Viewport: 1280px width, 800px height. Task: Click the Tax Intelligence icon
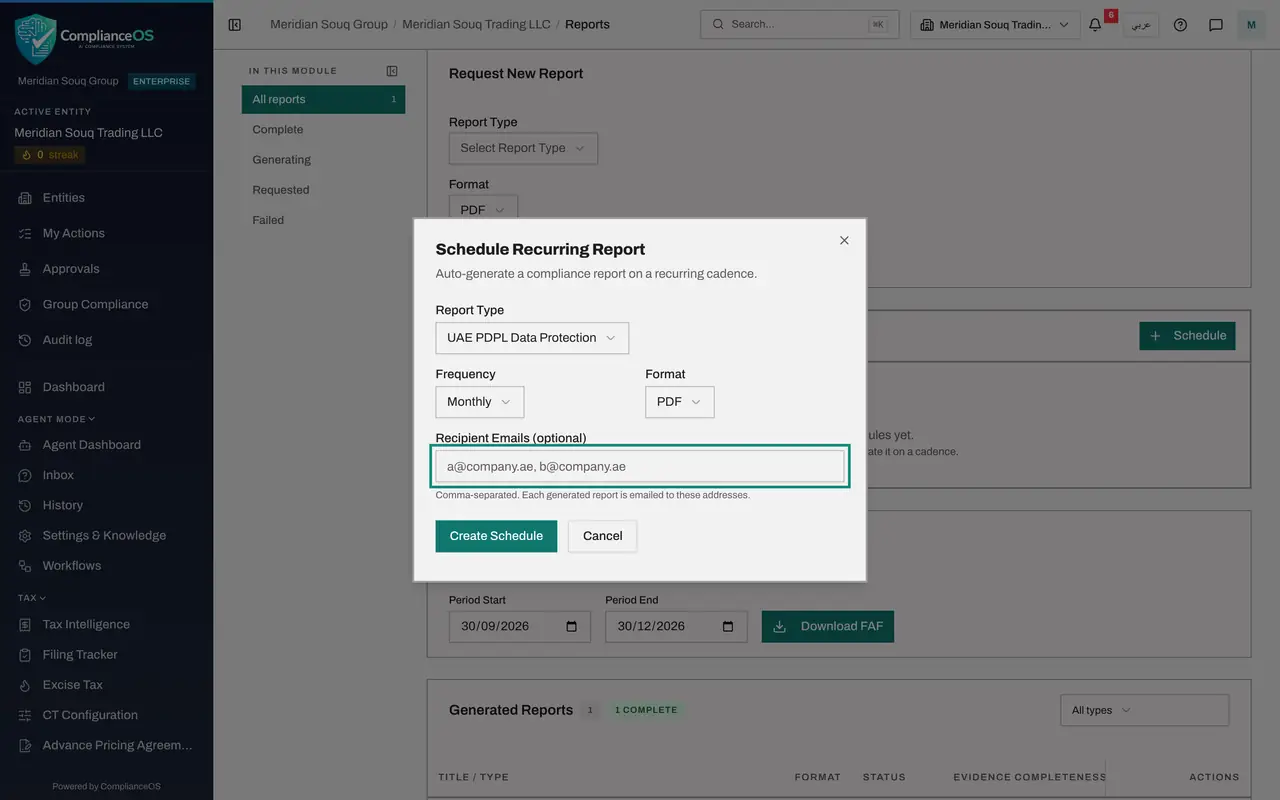[25, 624]
